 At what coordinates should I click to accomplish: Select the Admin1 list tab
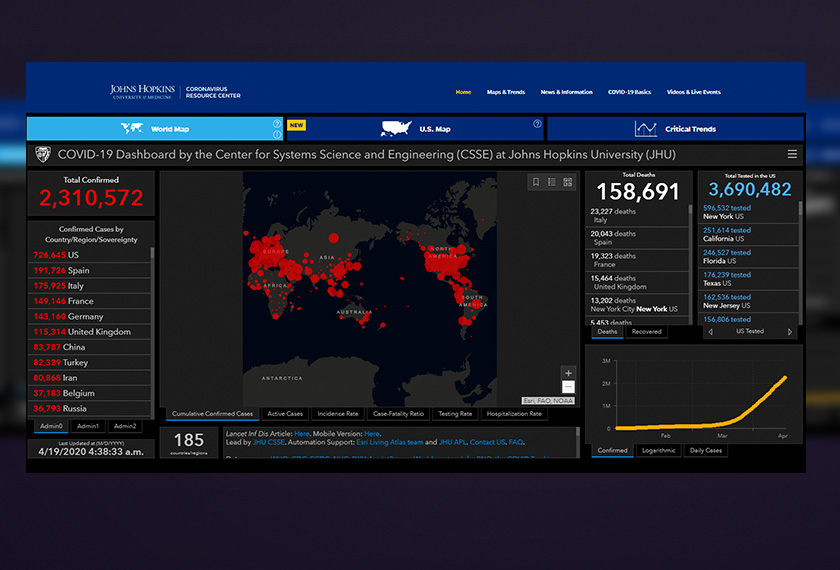pyautogui.click(x=88, y=426)
